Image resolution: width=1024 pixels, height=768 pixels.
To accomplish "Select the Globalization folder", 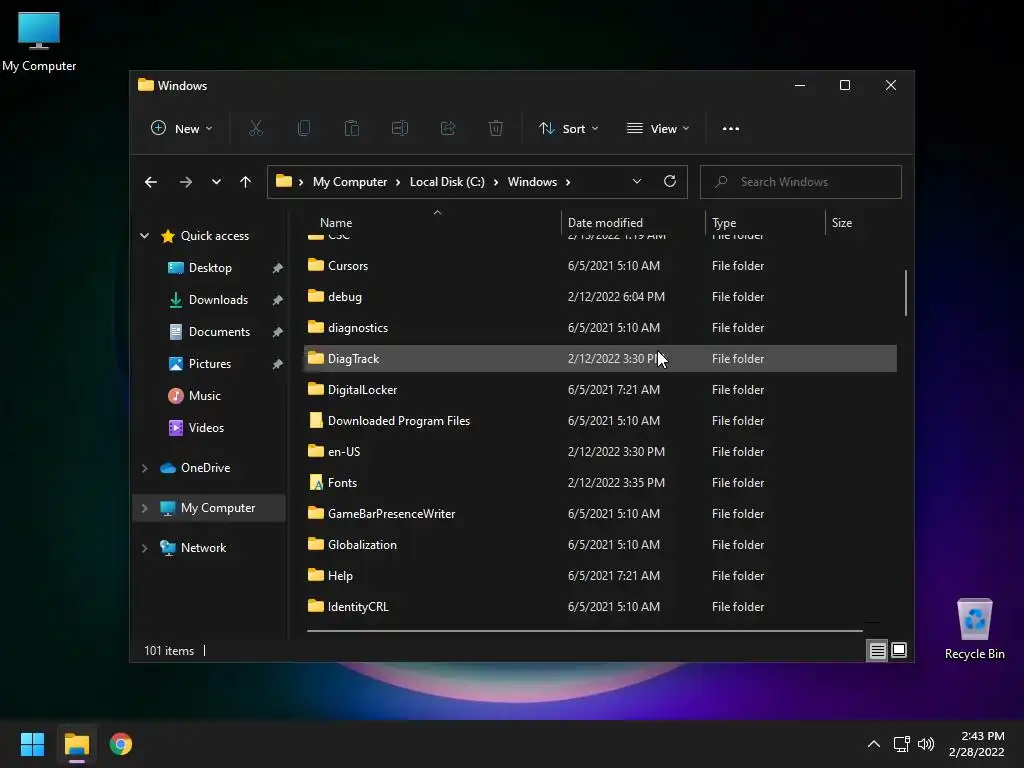I will [x=600, y=545].
